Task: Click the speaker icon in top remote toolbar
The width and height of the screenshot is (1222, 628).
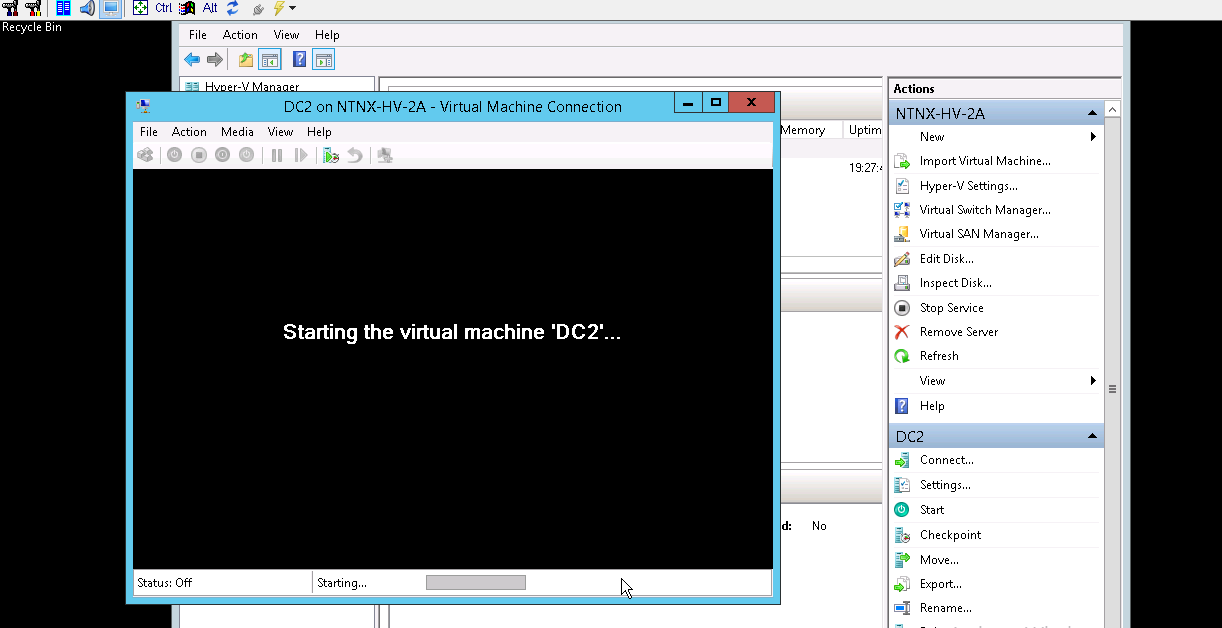Action: (x=87, y=8)
